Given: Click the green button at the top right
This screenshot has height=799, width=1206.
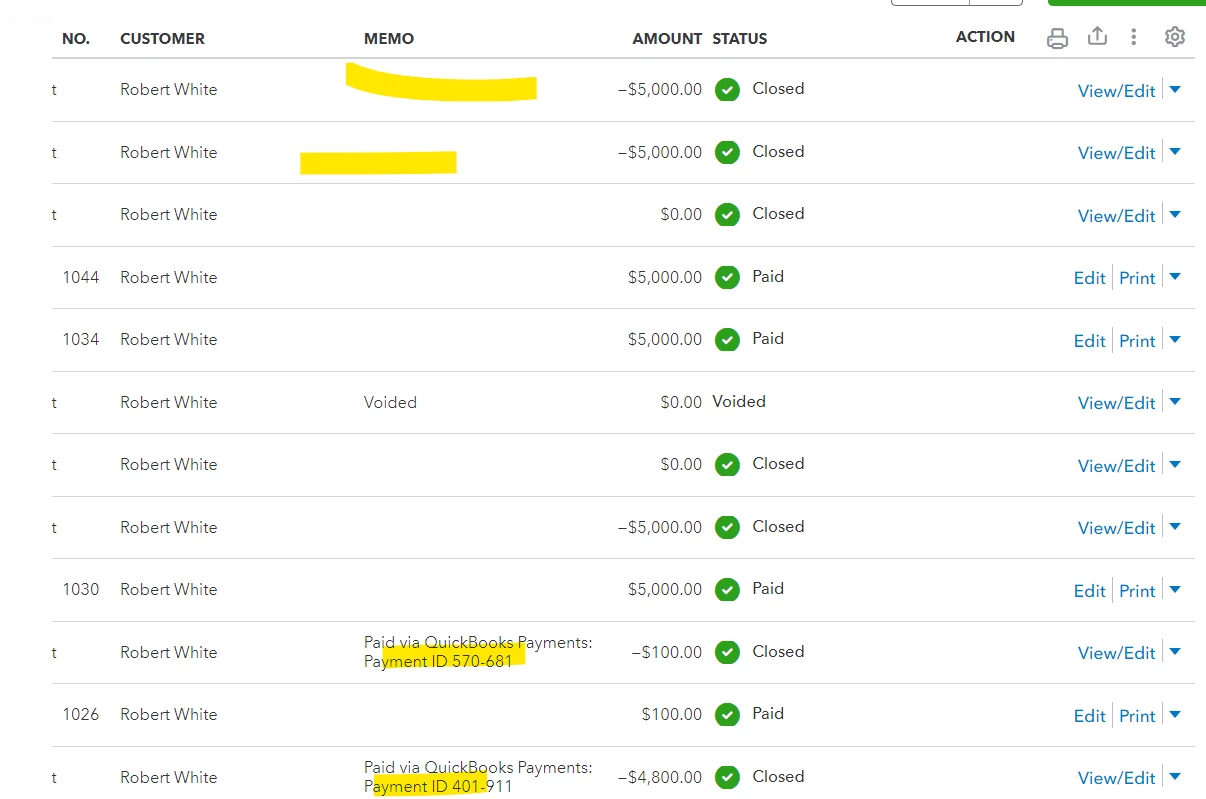Looking at the screenshot, I should [1126, 3].
